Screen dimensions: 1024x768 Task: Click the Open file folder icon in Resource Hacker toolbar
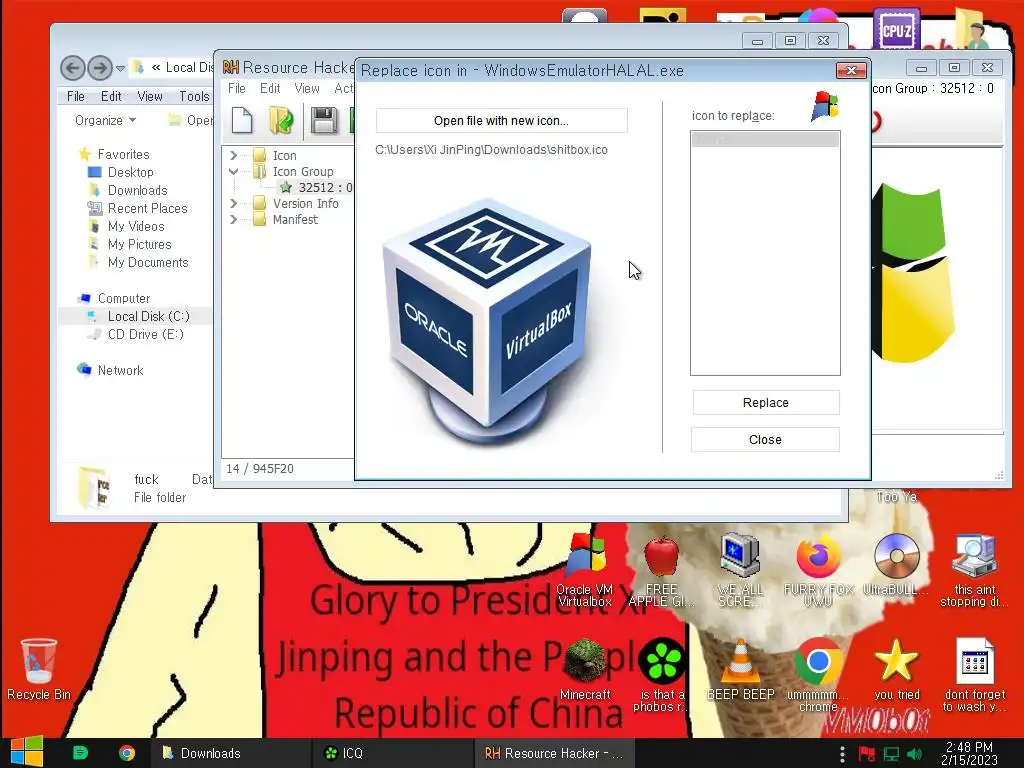[x=281, y=121]
